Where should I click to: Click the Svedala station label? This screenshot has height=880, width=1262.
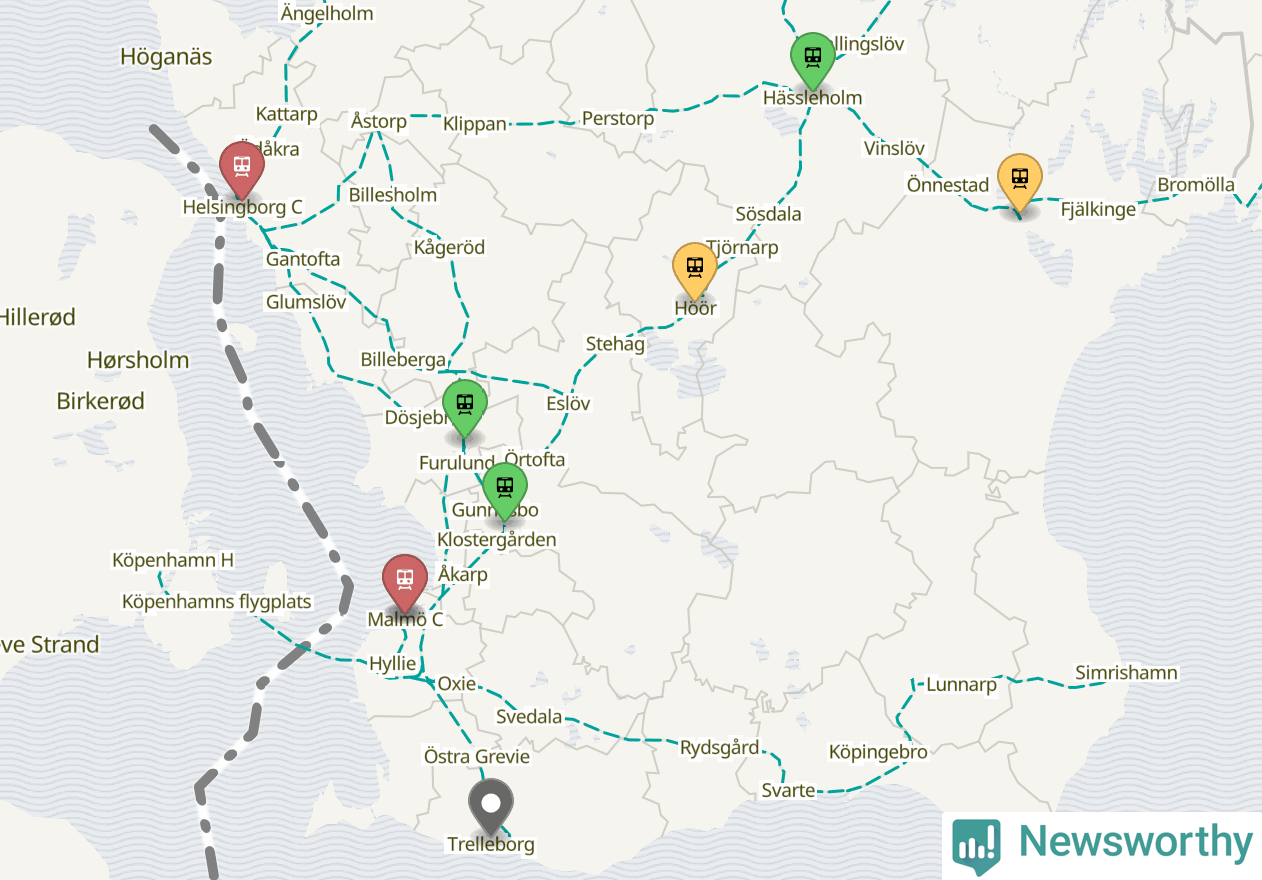coord(529,717)
